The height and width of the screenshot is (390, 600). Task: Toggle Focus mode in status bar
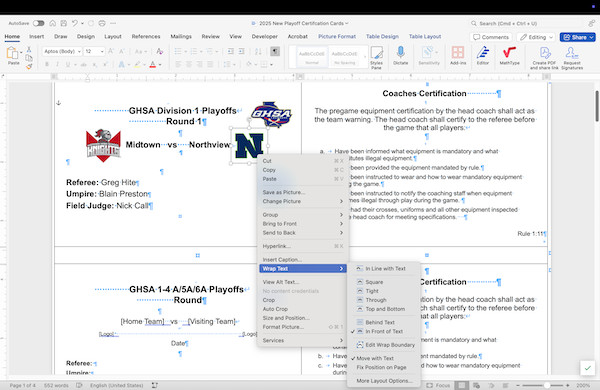439,385
